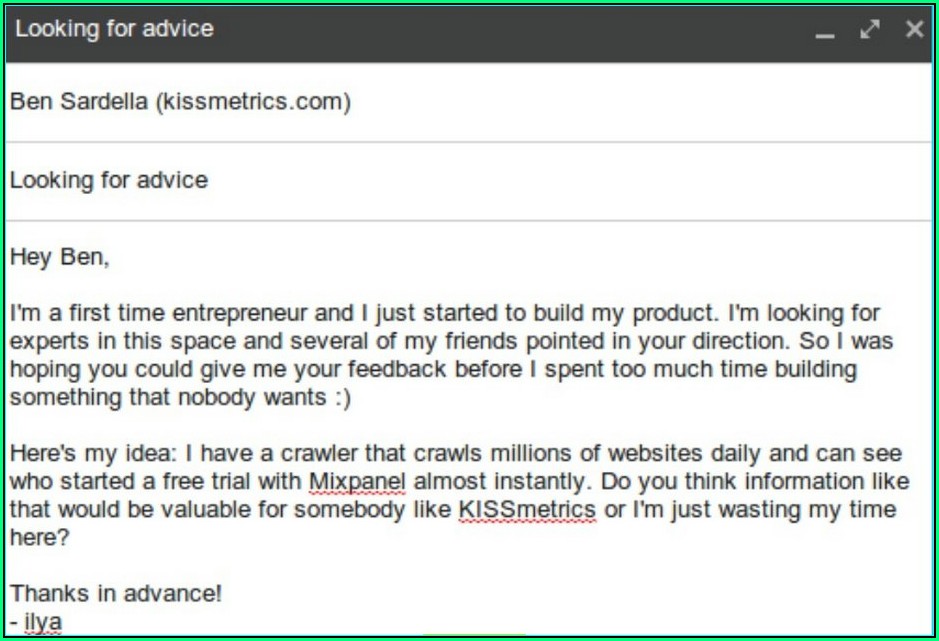
Task: Click the words first time entrepreneur
Action: coord(168,313)
